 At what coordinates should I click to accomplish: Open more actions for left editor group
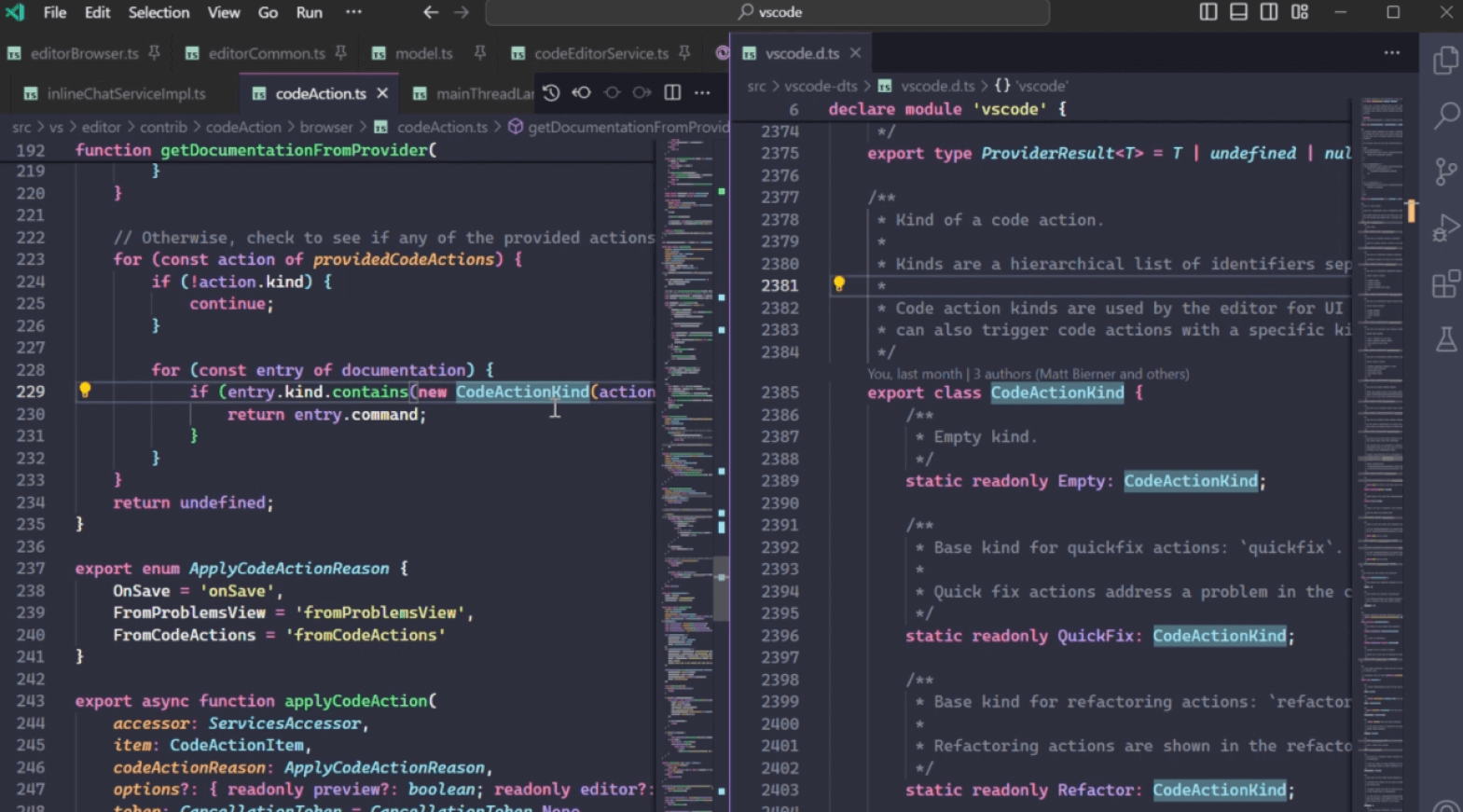pyautogui.click(x=702, y=92)
